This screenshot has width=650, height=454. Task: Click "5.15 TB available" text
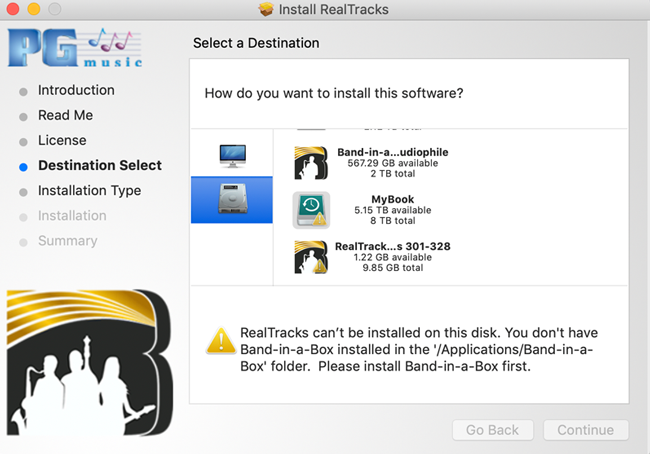click(393, 210)
